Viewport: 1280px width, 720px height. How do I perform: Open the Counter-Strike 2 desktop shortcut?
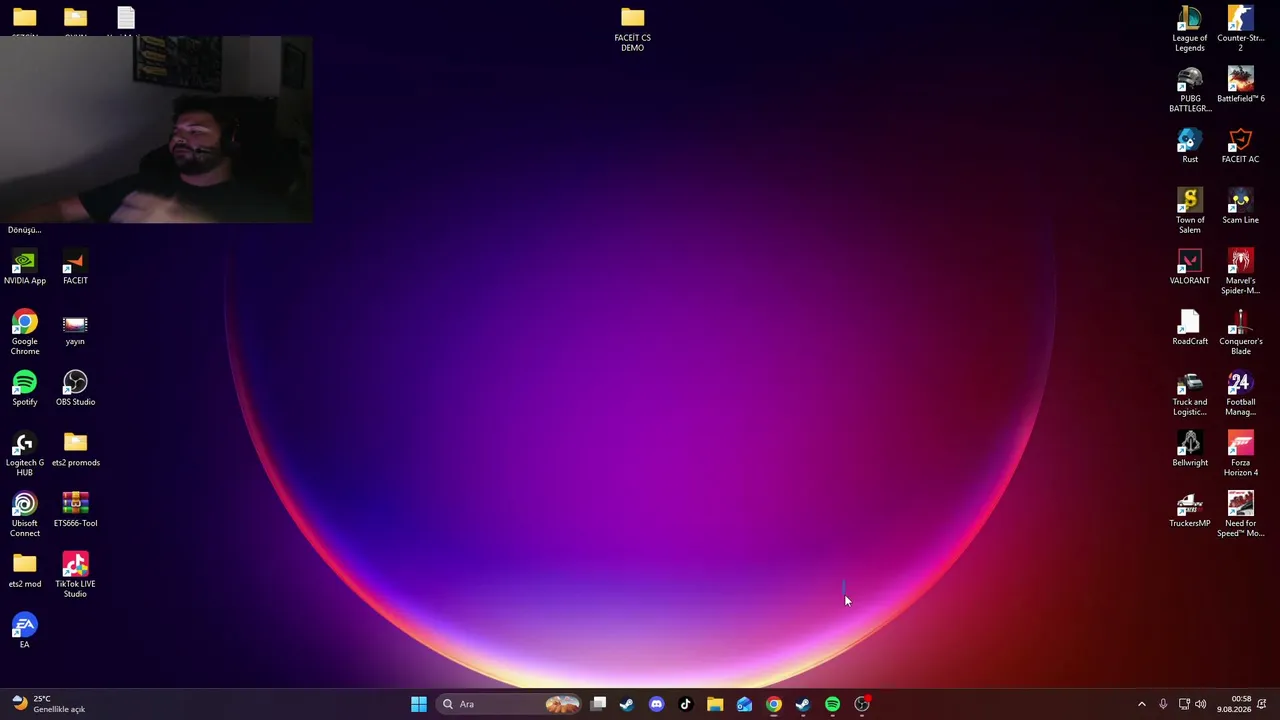pyautogui.click(x=1240, y=29)
